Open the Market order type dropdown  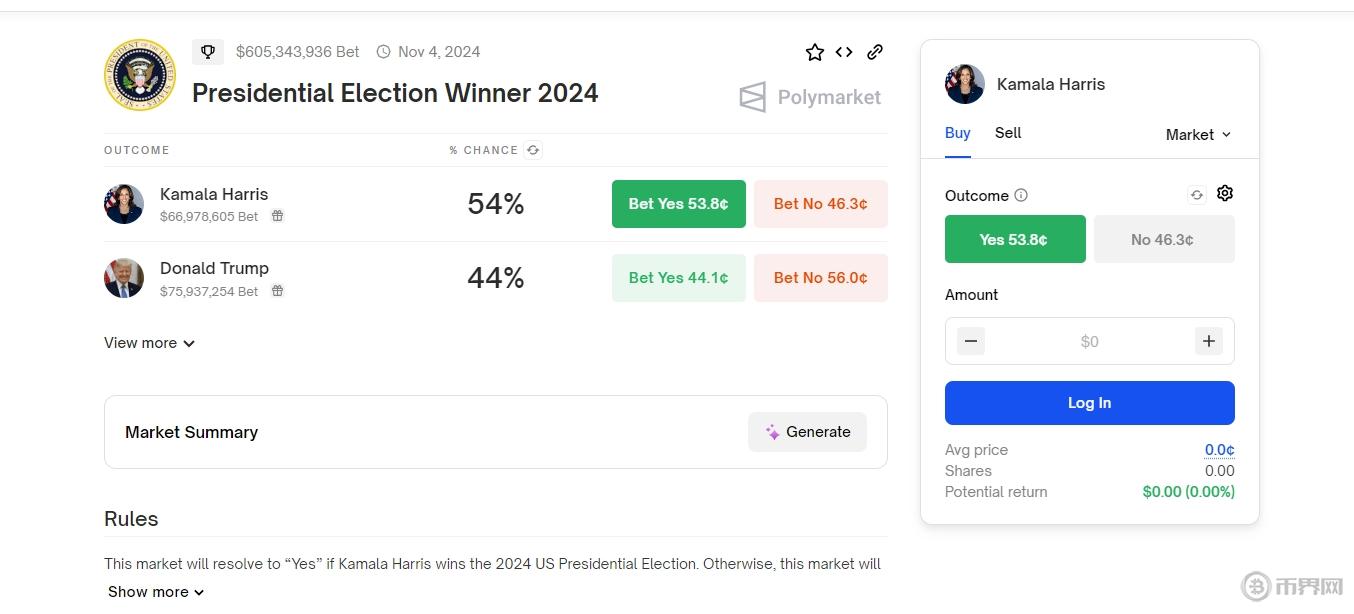(1198, 134)
